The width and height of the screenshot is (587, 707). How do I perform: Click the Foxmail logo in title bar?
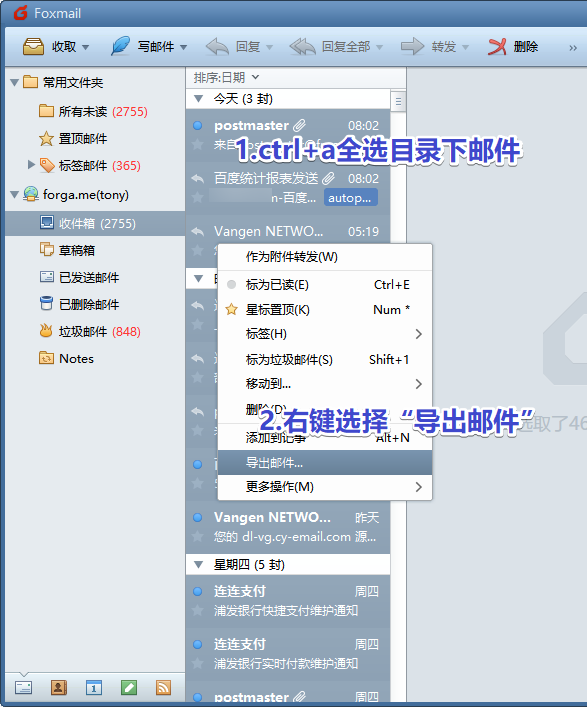point(20,13)
